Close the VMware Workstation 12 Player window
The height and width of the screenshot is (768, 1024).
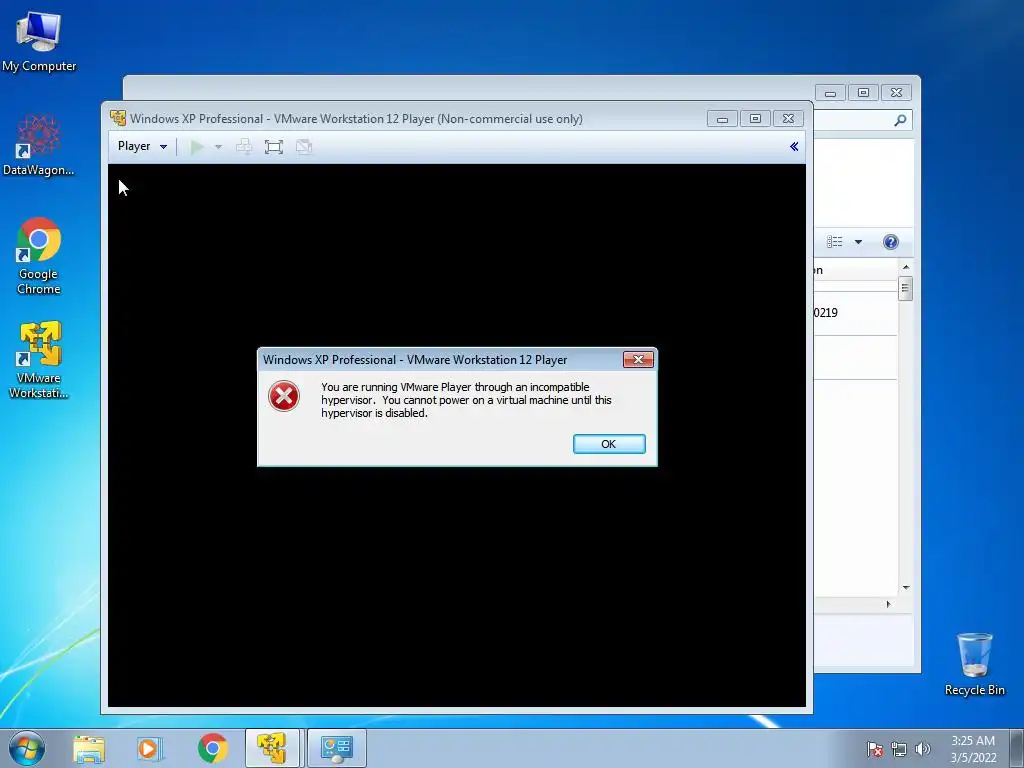(788, 119)
